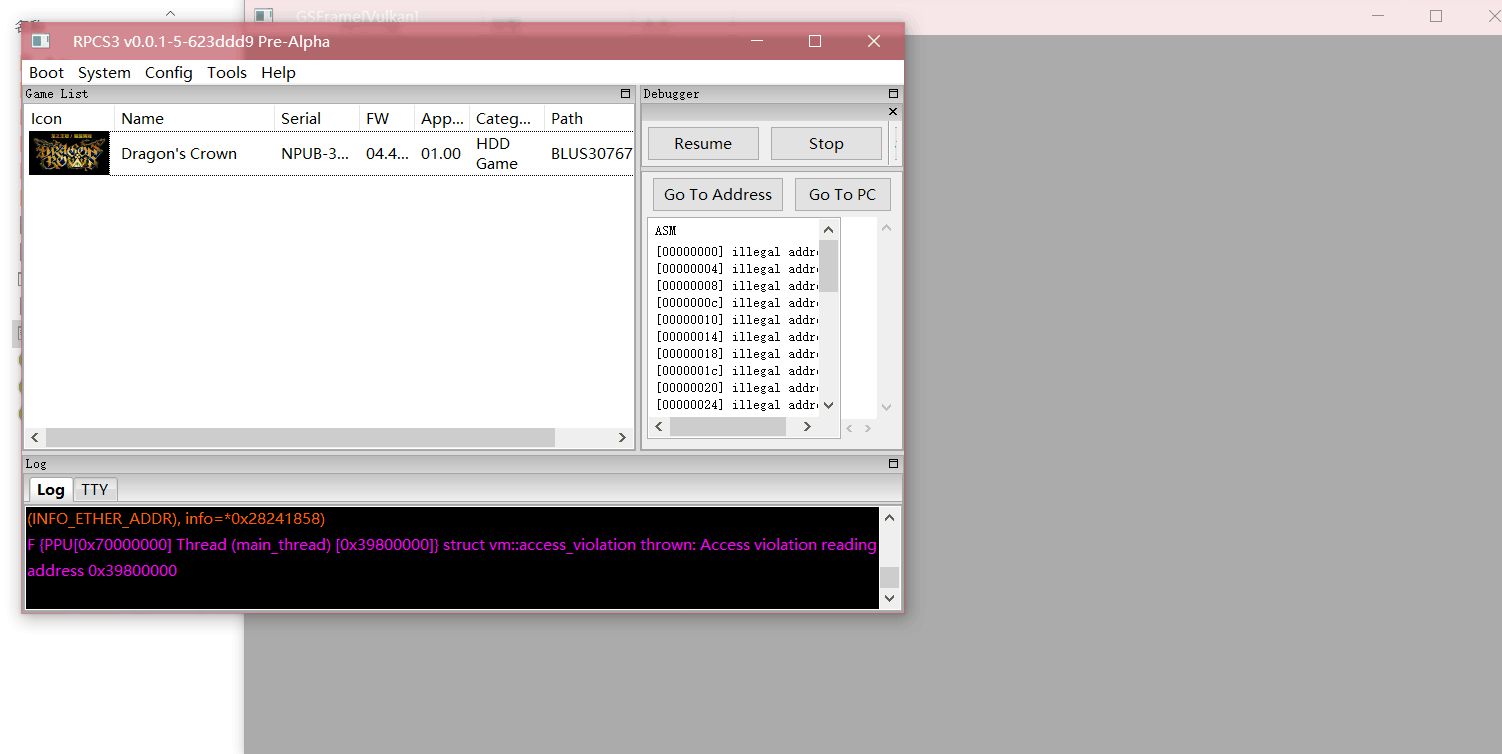
Task: Click ASM list scroll up arrow
Action: click(828, 230)
